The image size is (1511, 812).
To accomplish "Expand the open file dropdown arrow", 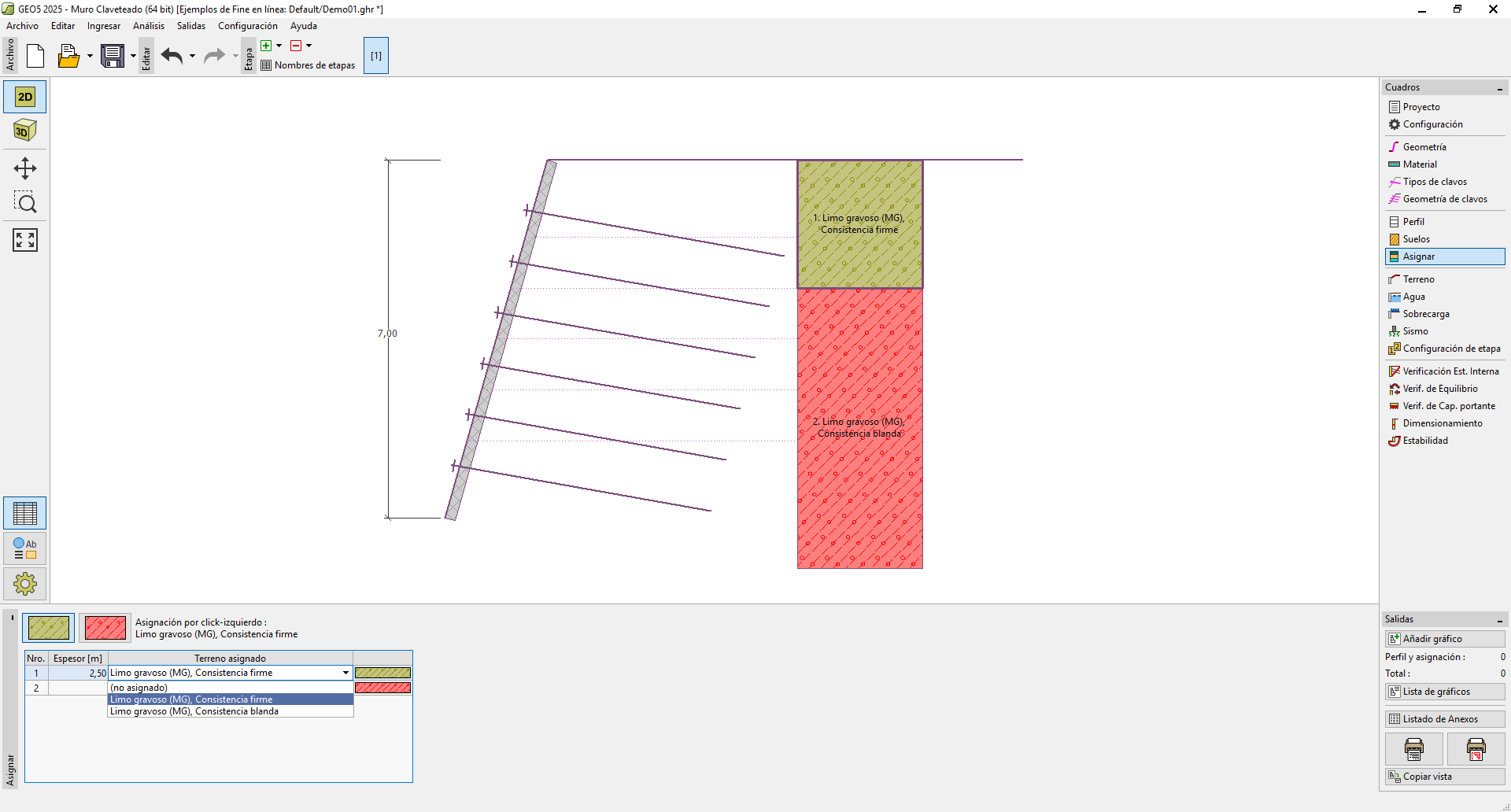I will coord(90,56).
